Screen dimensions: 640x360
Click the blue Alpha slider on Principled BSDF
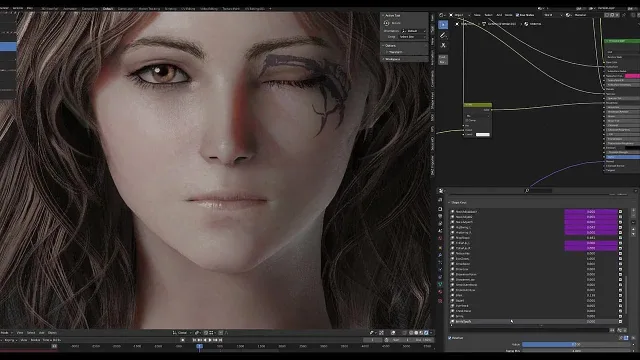[x=623, y=157]
